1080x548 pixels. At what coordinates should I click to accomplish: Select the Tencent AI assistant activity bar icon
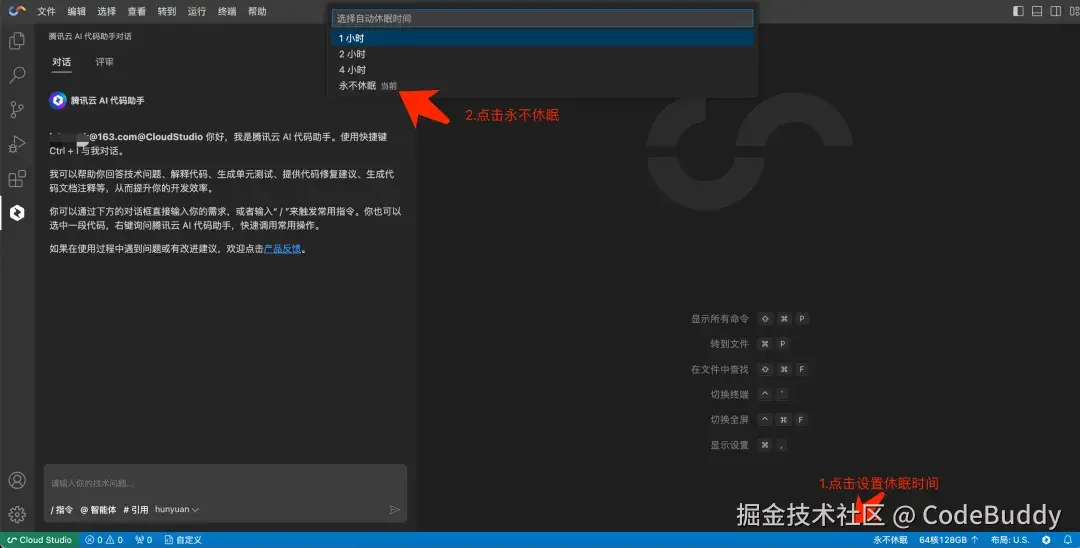tap(17, 213)
